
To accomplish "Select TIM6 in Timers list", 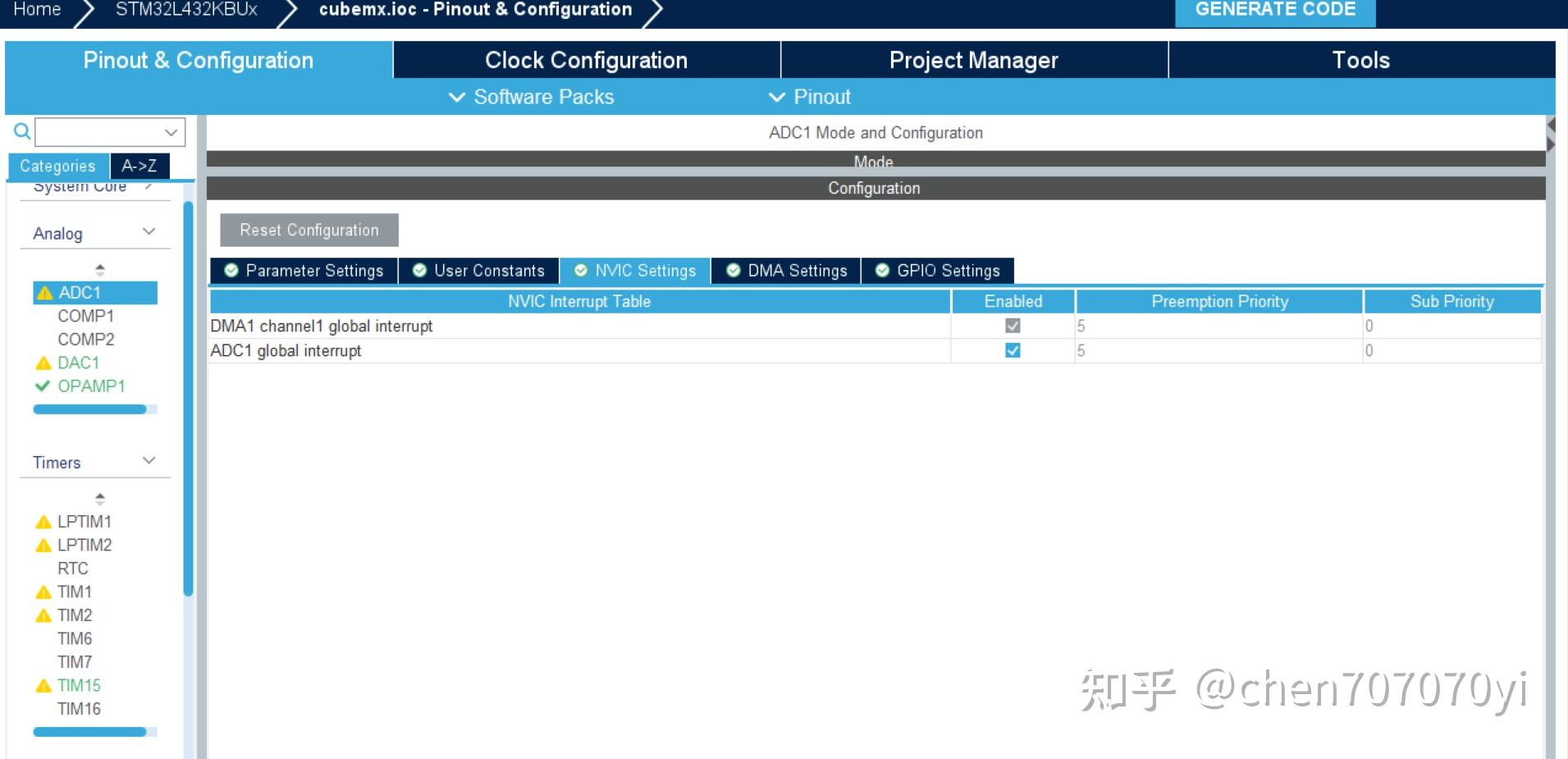I will tap(75, 638).
